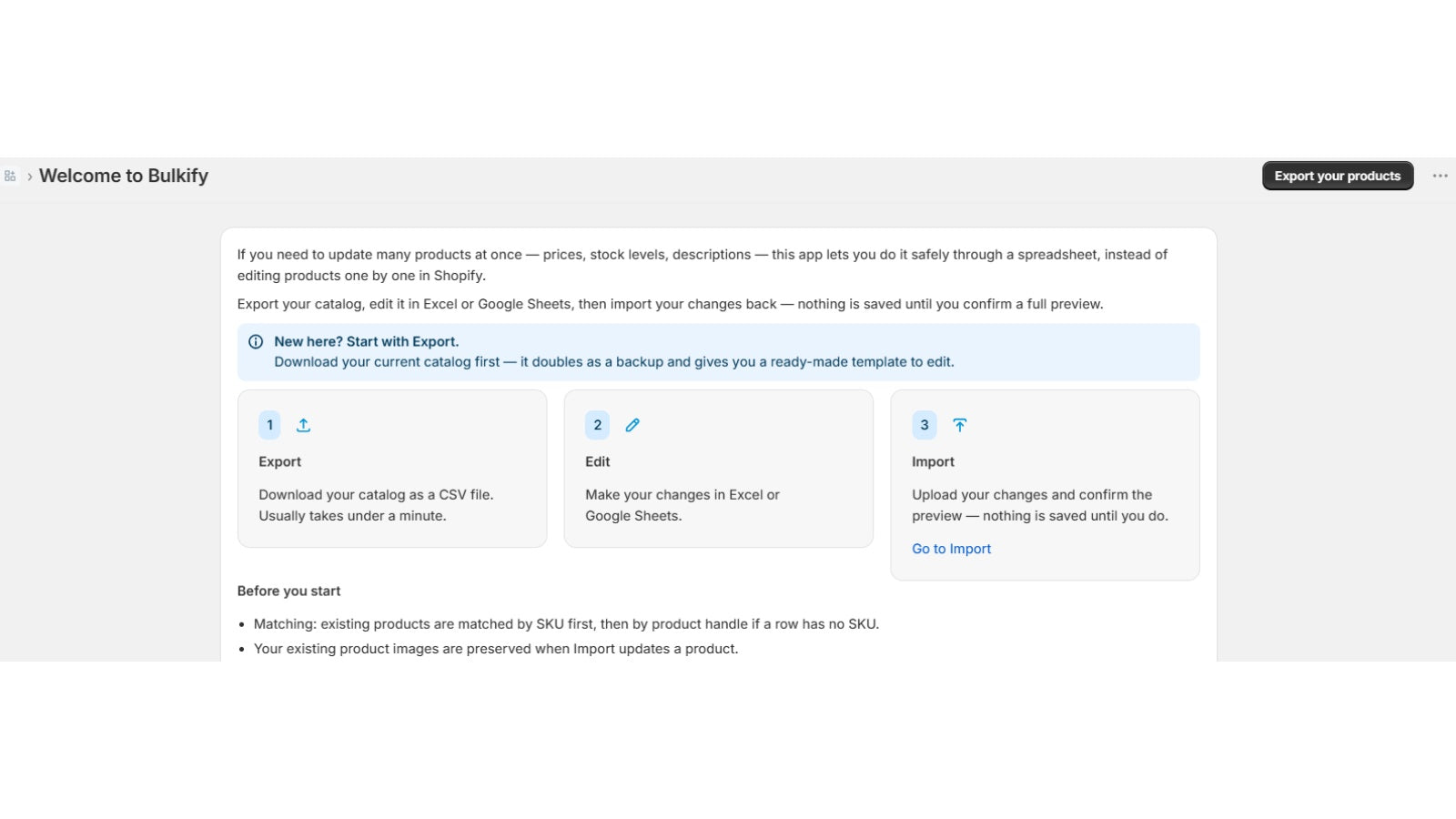The image size is (1456, 819).
Task: Click the breadcrumb chevron before Welcome
Action: [x=29, y=177]
